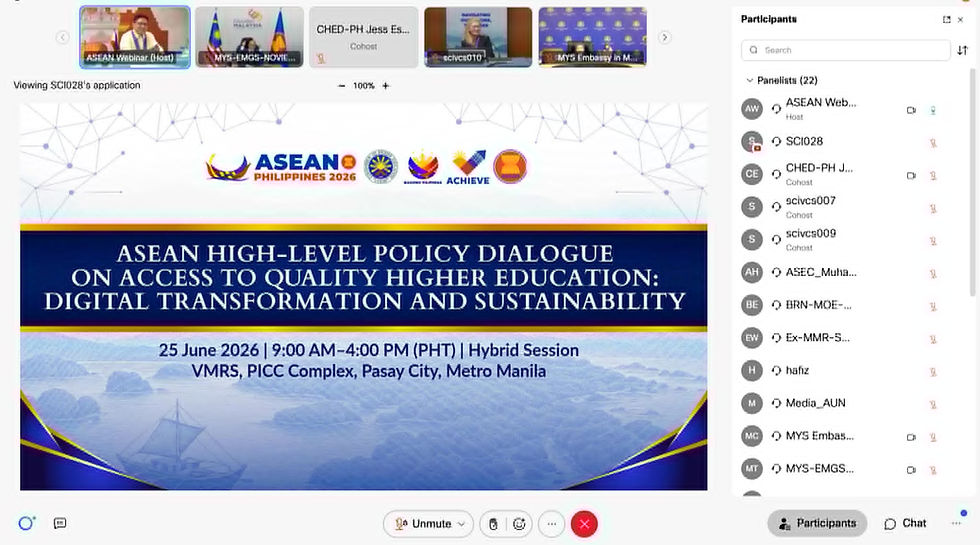Click the muted mic icon for MYS Embas…
This screenshot has height=545, width=980.
(x=932, y=438)
